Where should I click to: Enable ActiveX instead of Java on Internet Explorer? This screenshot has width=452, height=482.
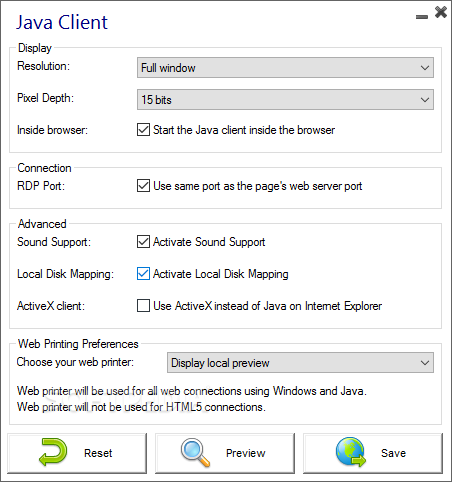(143, 306)
